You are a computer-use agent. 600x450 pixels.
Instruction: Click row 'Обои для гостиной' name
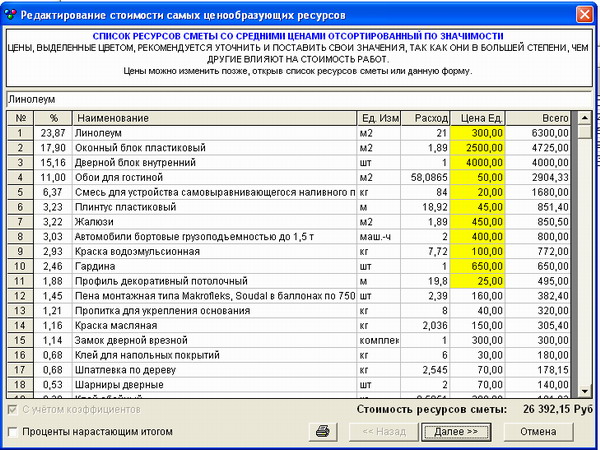(215, 178)
